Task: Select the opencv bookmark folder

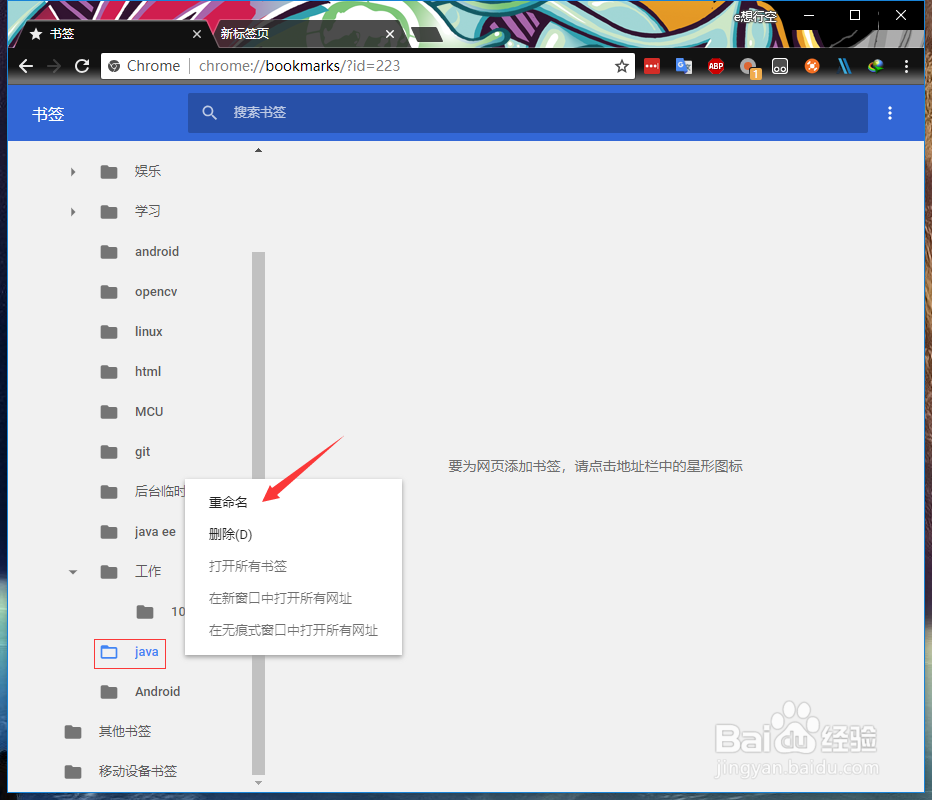Action: [x=156, y=291]
